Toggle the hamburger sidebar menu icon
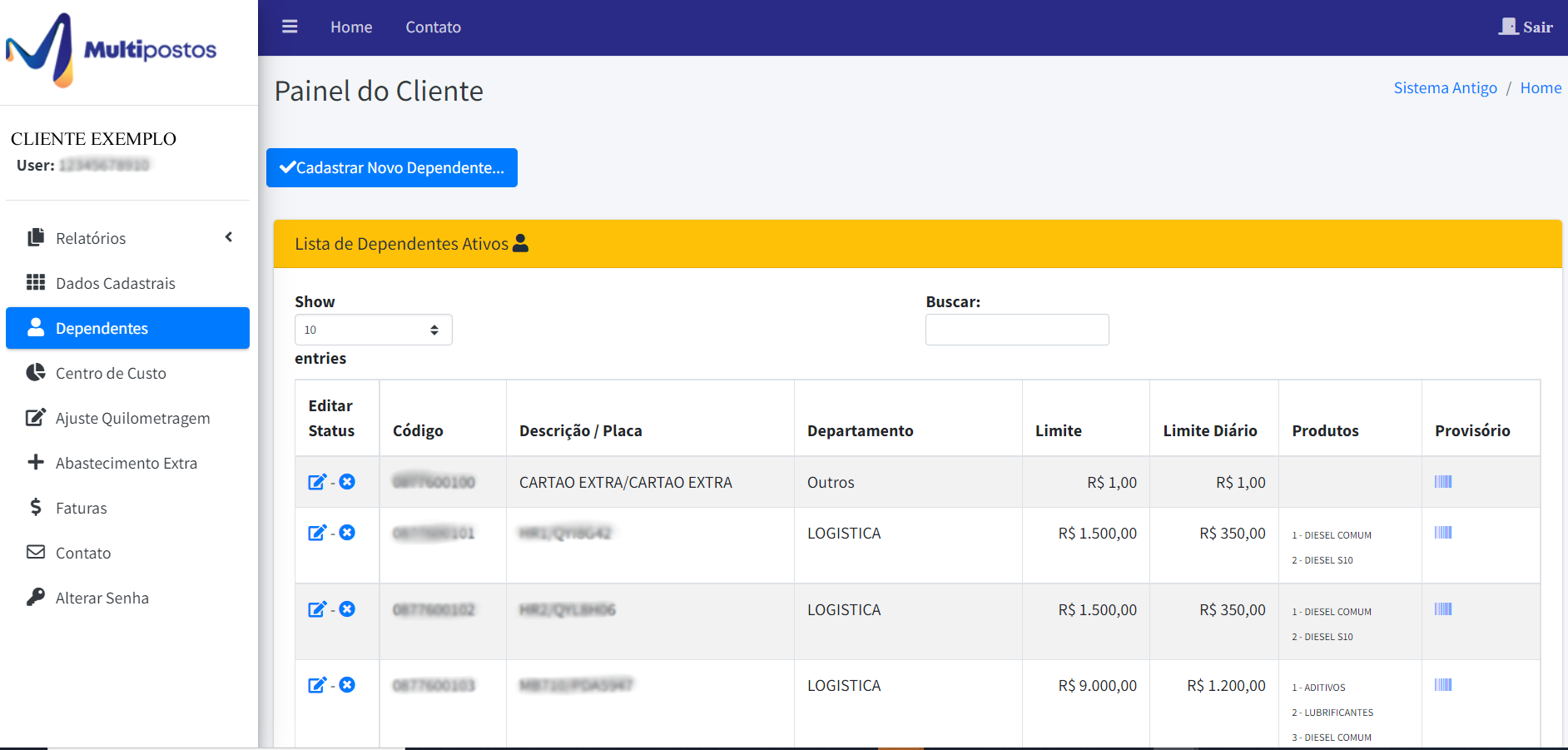The image size is (1568, 750). (290, 27)
